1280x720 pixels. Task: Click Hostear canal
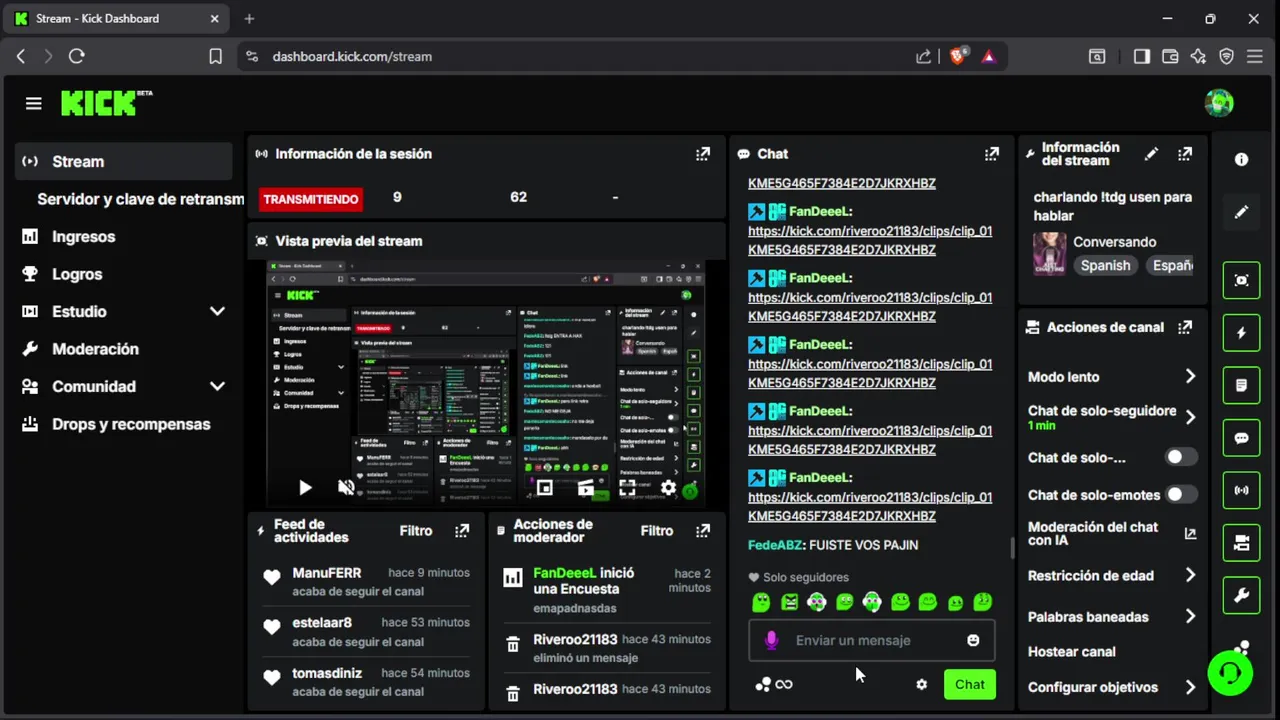tap(1072, 652)
